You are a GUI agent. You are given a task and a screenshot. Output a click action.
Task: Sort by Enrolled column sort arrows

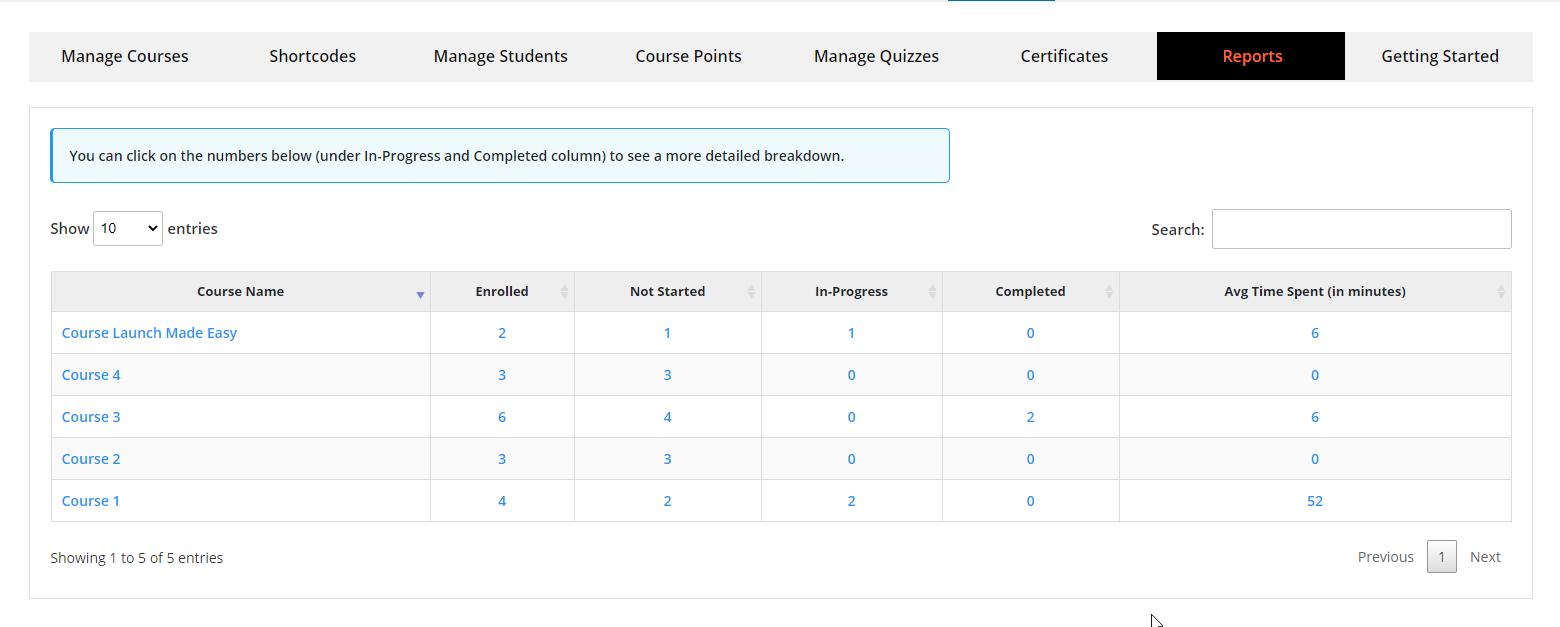(x=564, y=292)
